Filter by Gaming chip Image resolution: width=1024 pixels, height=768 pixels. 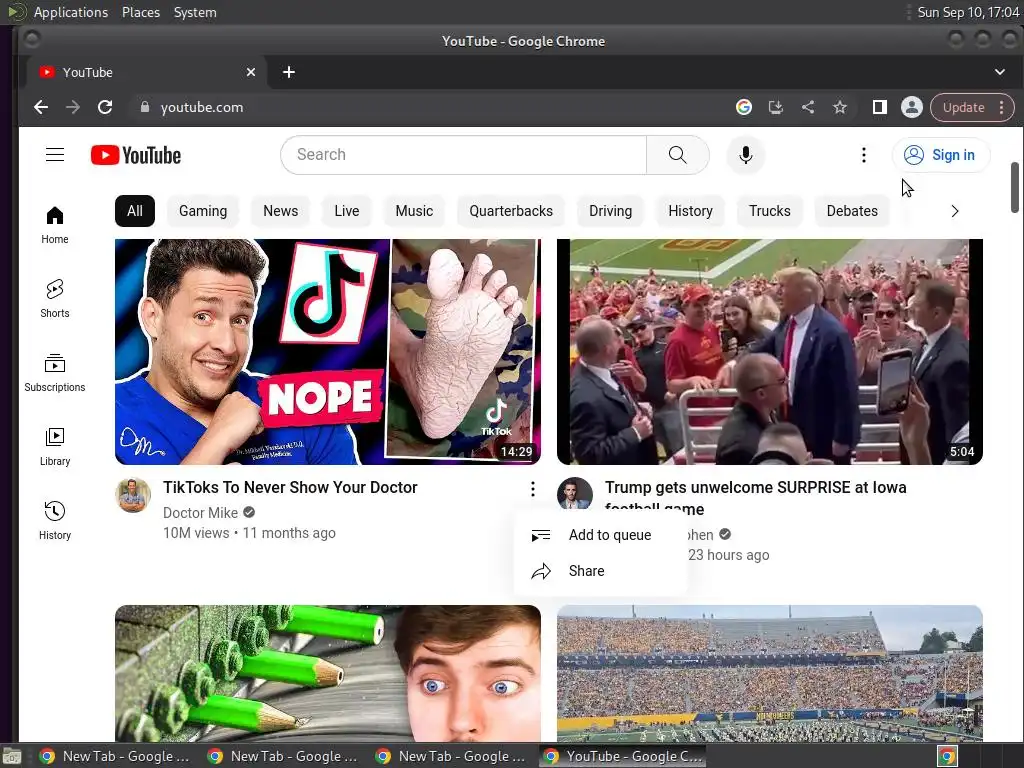[x=203, y=211]
